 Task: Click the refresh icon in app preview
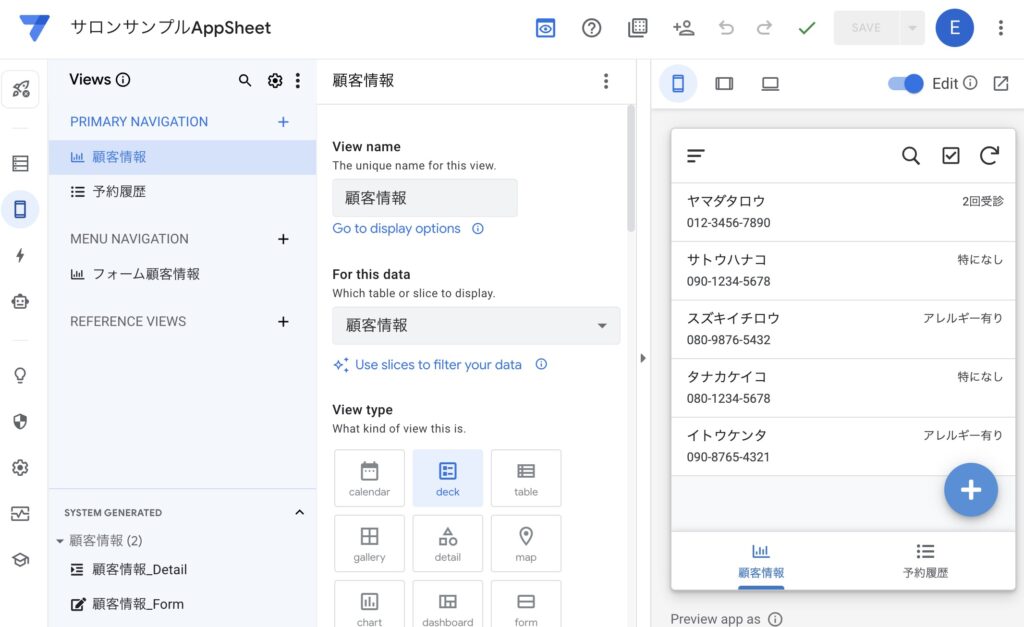point(989,155)
